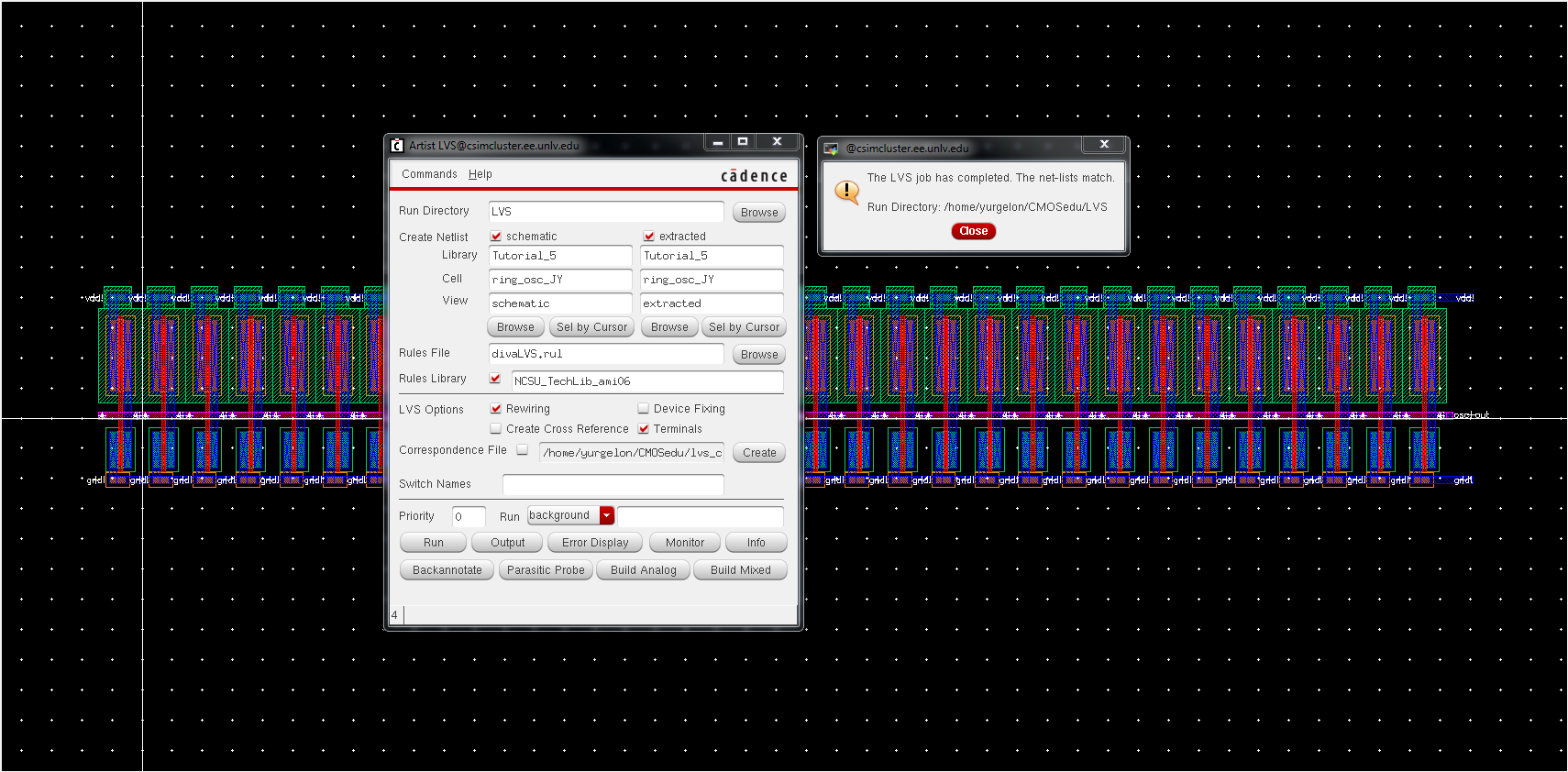
Task: Click Browse next to Rules File
Action: click(x=758, y=355)
